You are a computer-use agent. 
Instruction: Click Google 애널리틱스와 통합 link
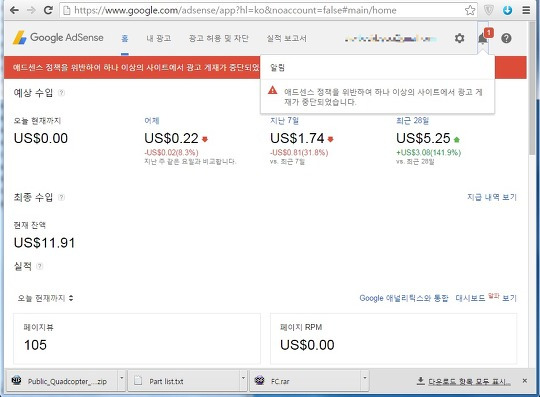point(404,298)
